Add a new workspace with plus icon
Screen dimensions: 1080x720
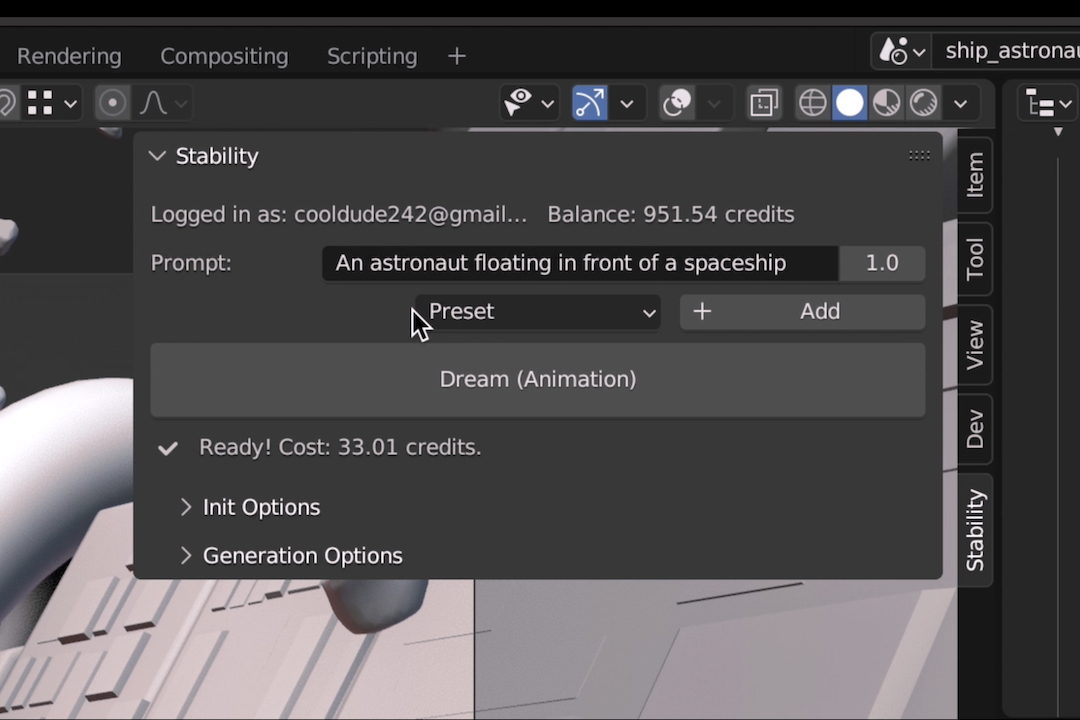click(457, 56)
